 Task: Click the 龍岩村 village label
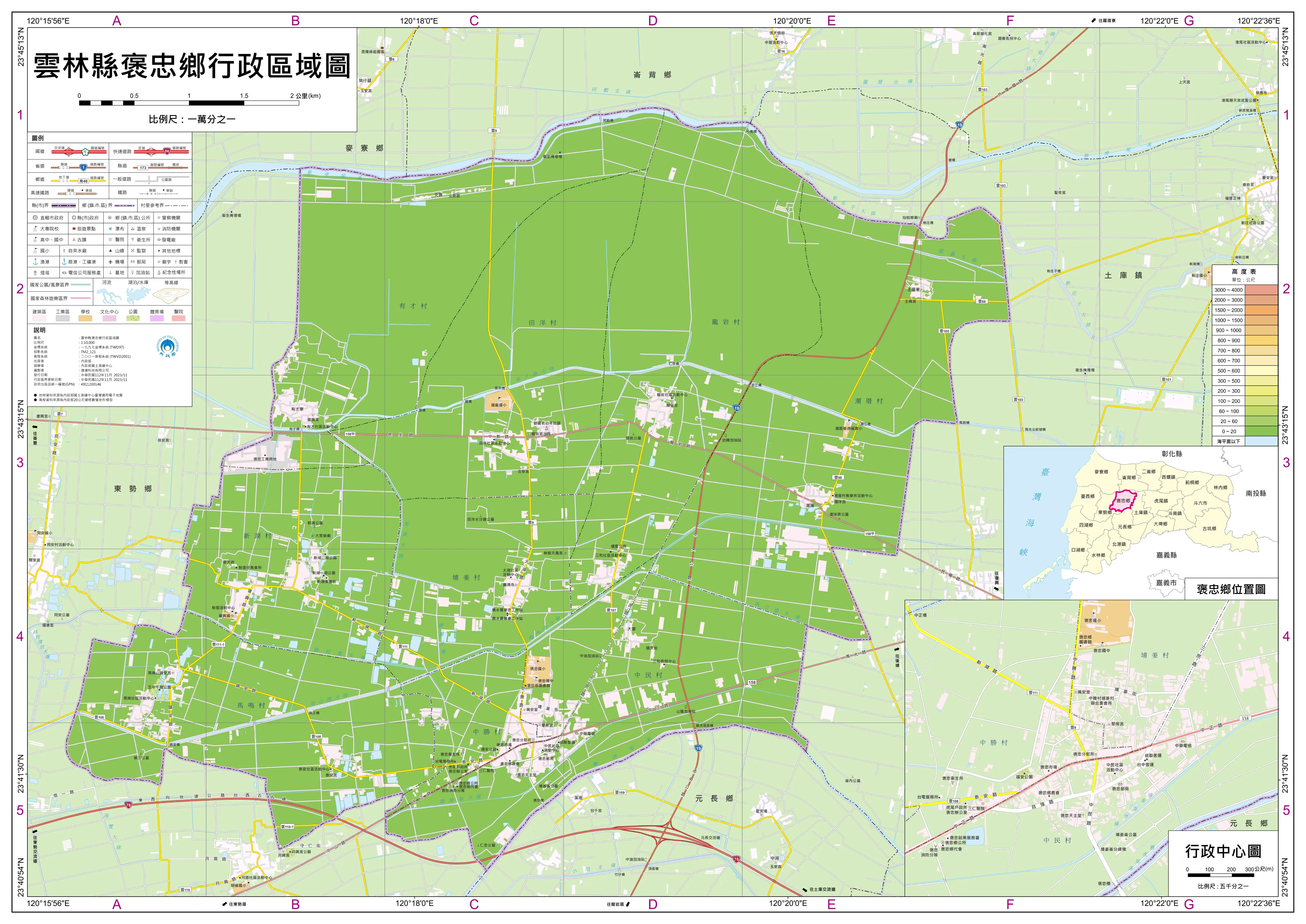pos(726,322)
